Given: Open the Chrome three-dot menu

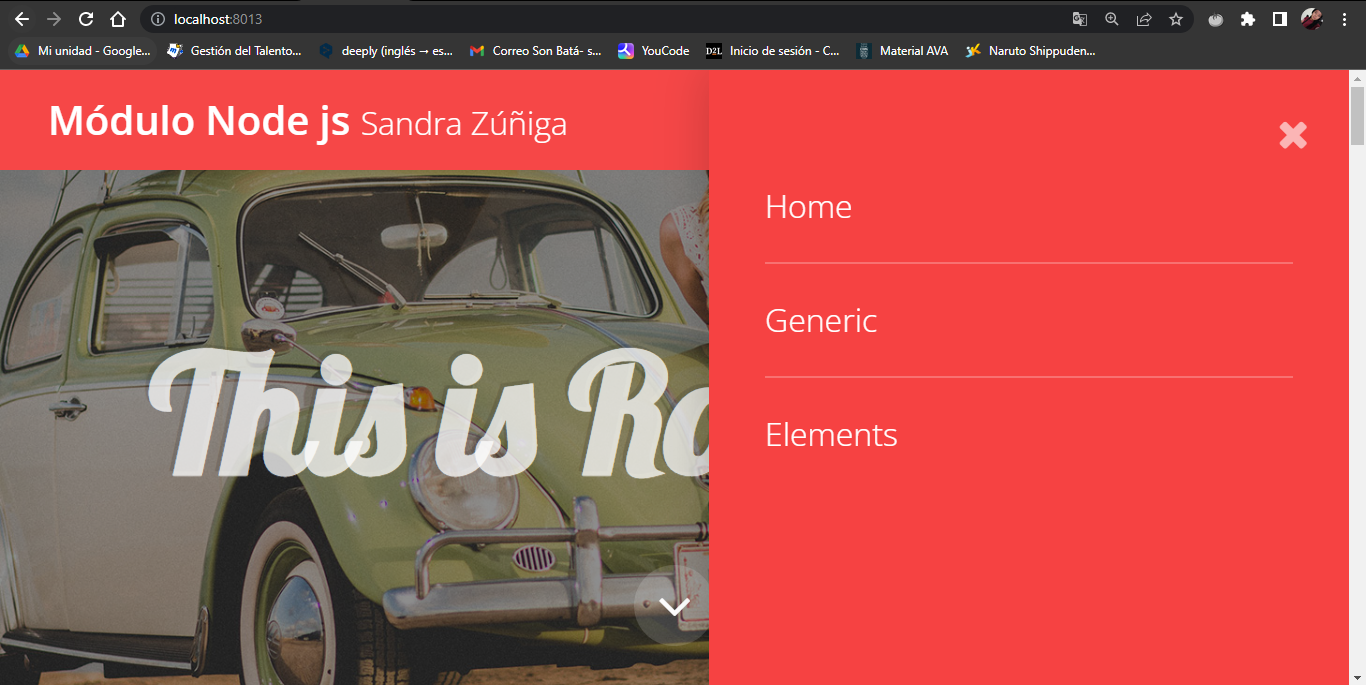Looking at the screenshot, I should coord(1343,19).
